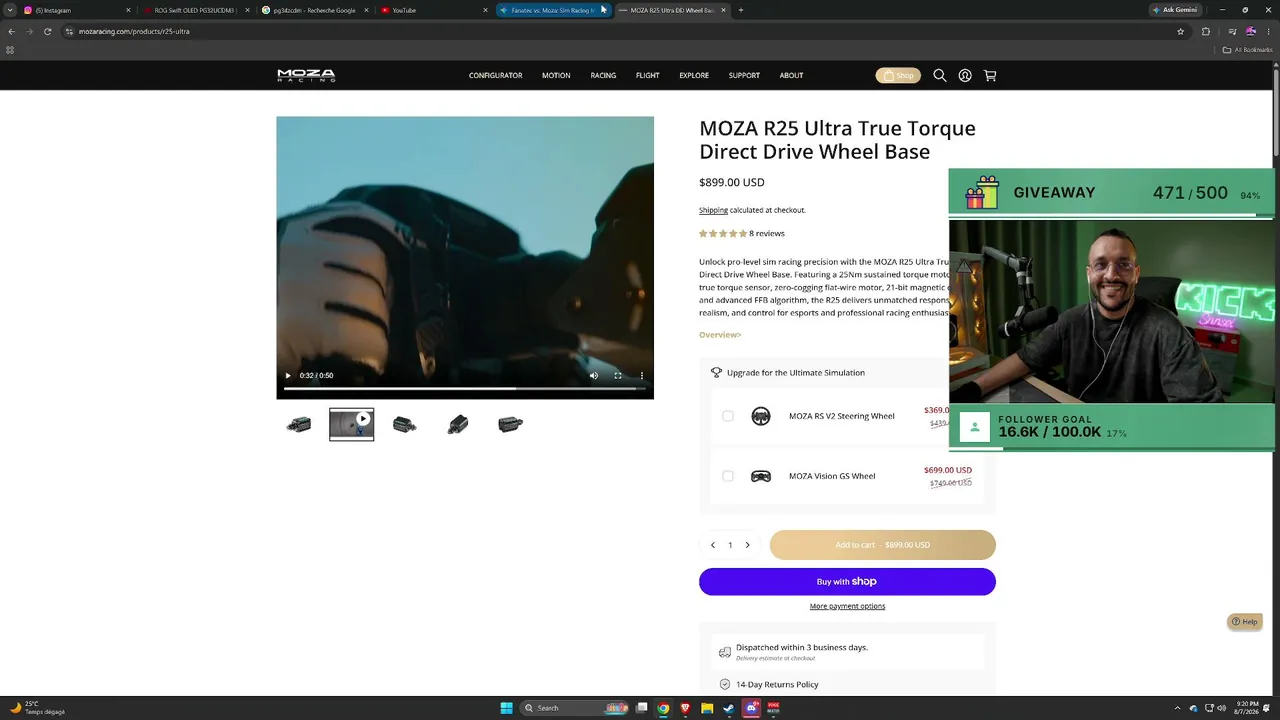Open the SUPPORT menu
This screenshot has width=1280, height=720.
click(744, 75)
